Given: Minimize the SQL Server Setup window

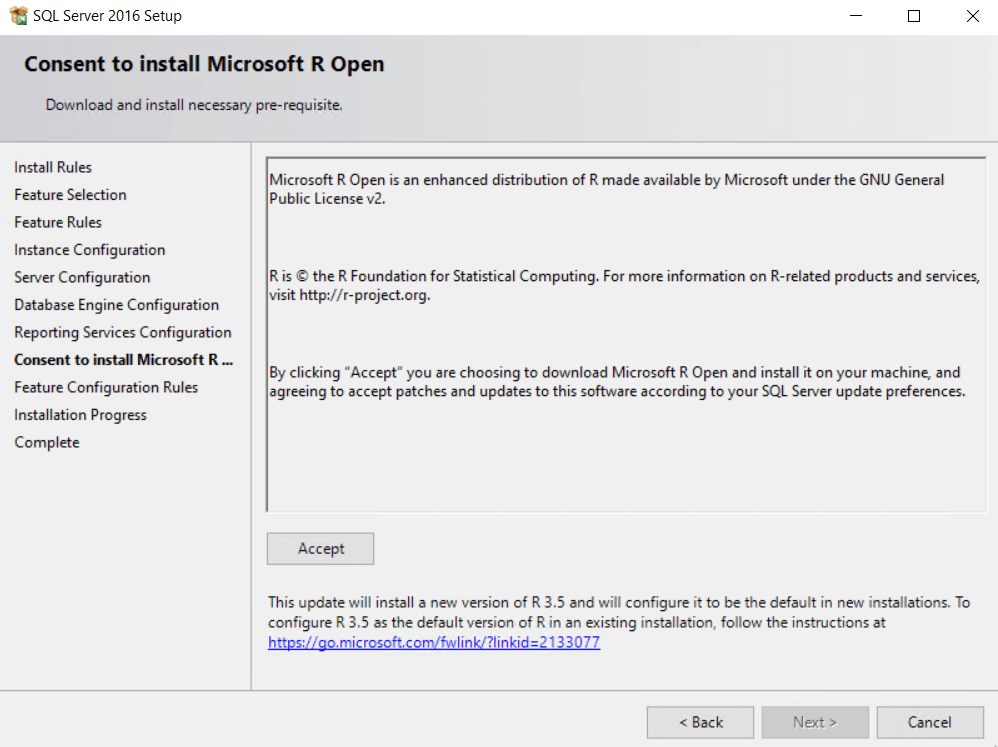Looking at the screenshot, I should 855,16.
